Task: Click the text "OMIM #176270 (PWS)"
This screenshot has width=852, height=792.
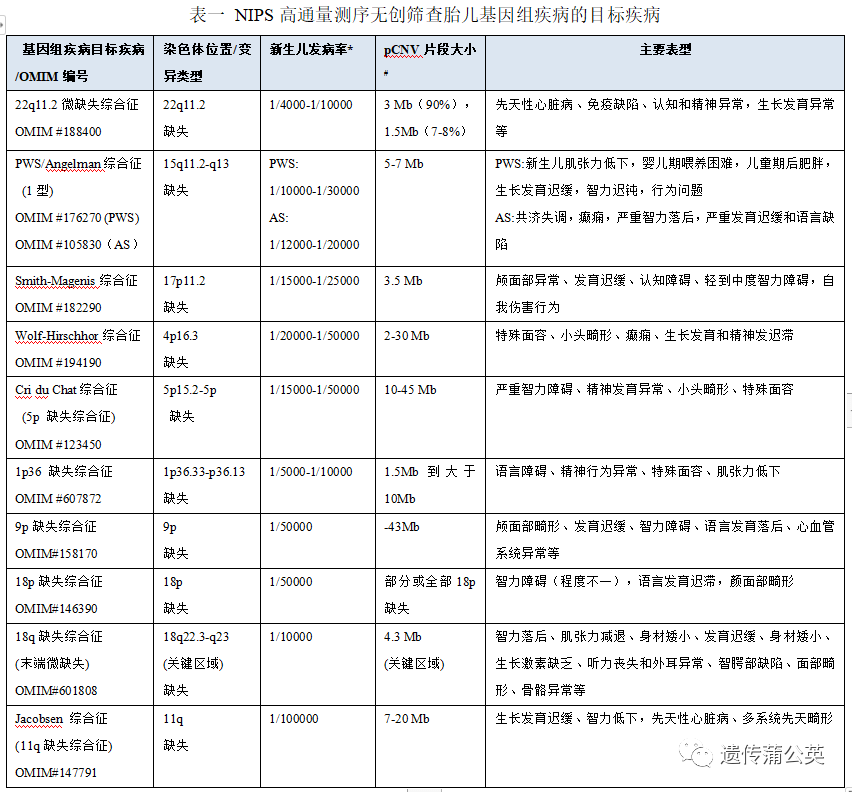Action: (77, 218)
